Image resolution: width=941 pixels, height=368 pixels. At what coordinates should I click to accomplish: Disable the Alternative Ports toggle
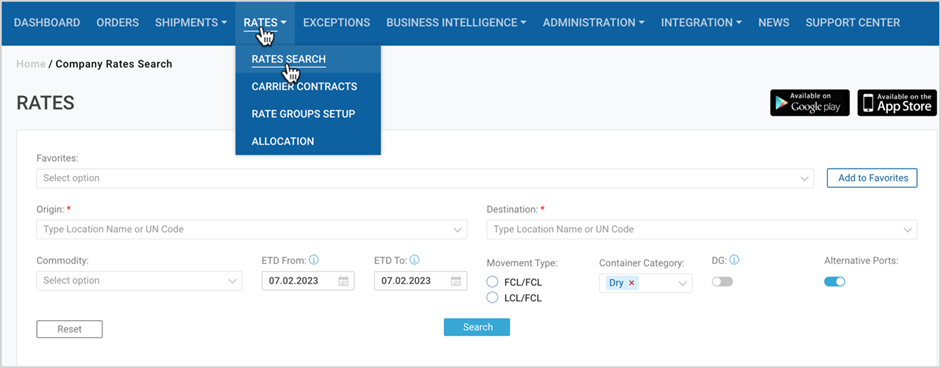(x=835, y=282)
